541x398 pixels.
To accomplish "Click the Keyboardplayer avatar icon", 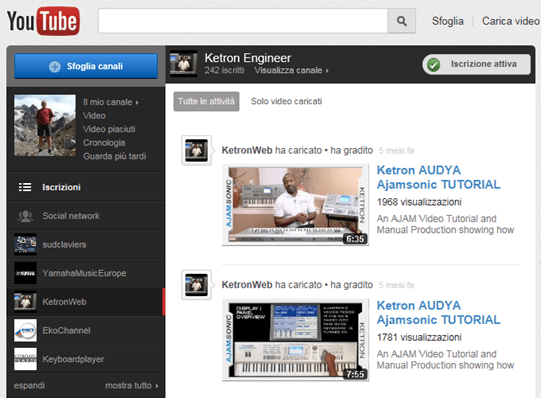I will [25, 359].
